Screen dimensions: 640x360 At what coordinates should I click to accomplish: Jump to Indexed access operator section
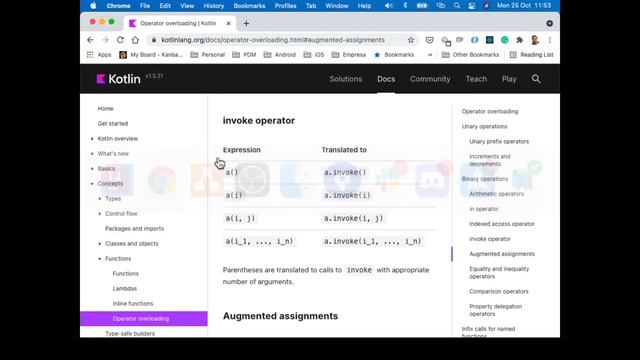coord(502,224)
